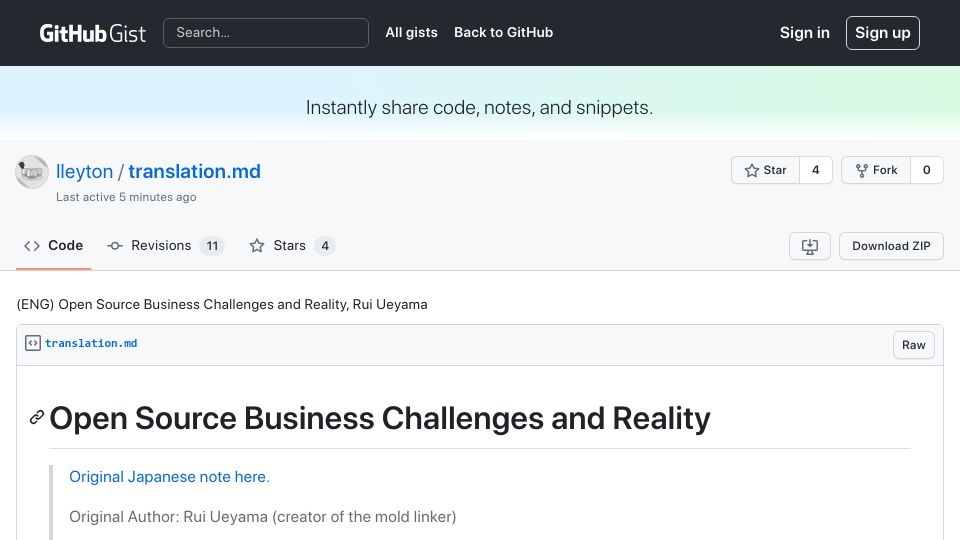Fork this gist with the Fork button
This screenshot has height=540, width=960.
876,170
